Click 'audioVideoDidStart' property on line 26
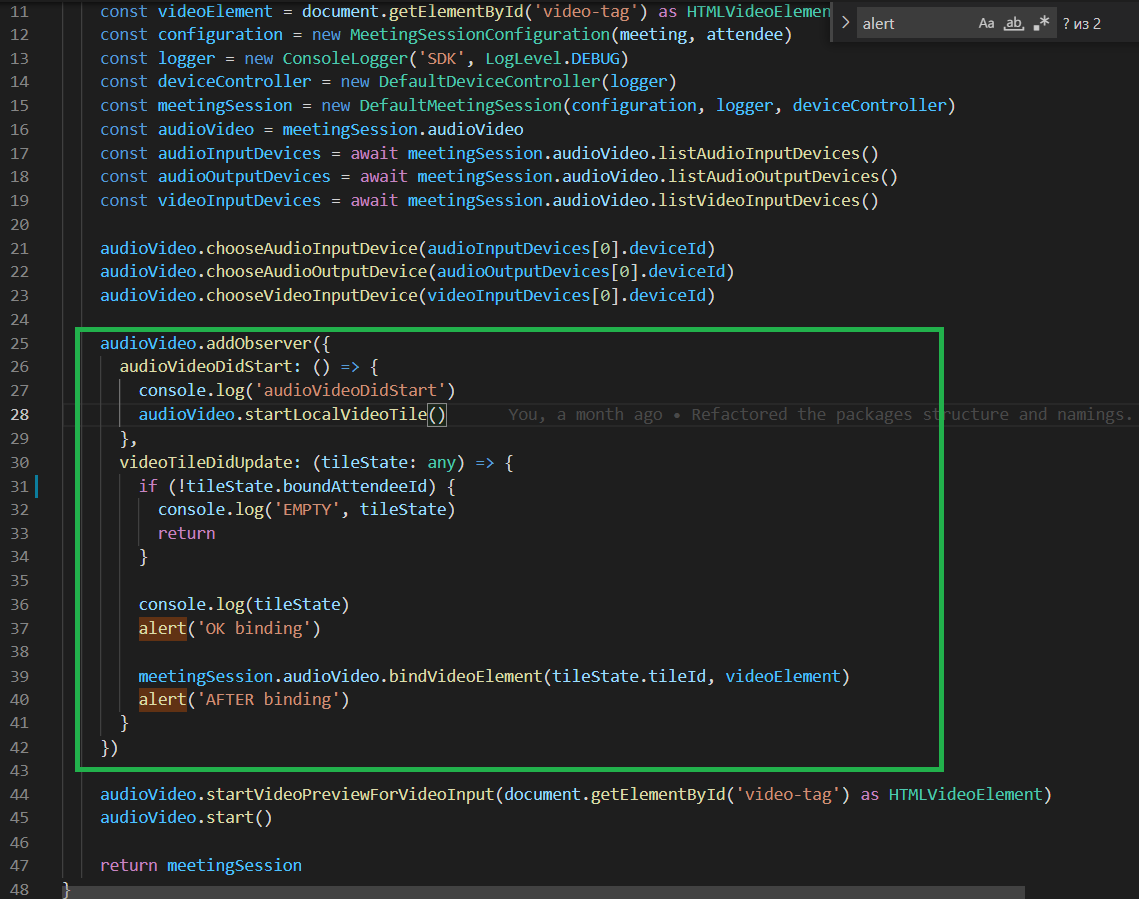 (206, 367)
